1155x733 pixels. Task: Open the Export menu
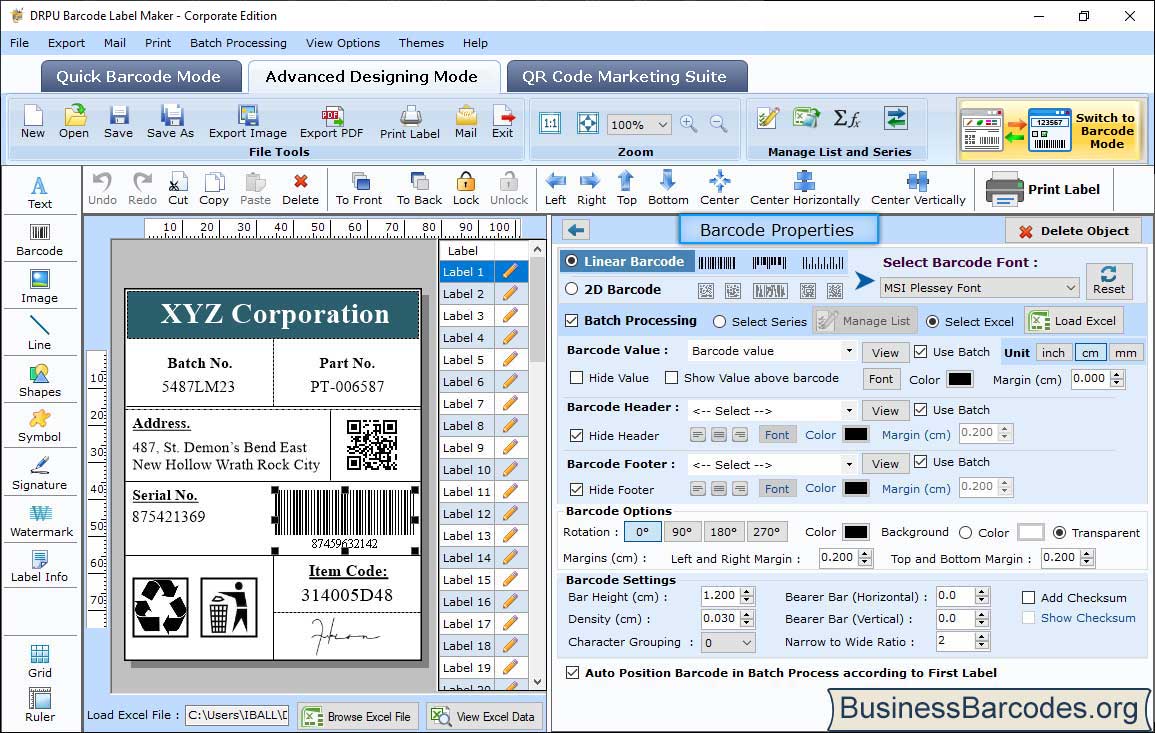point(66,43)
